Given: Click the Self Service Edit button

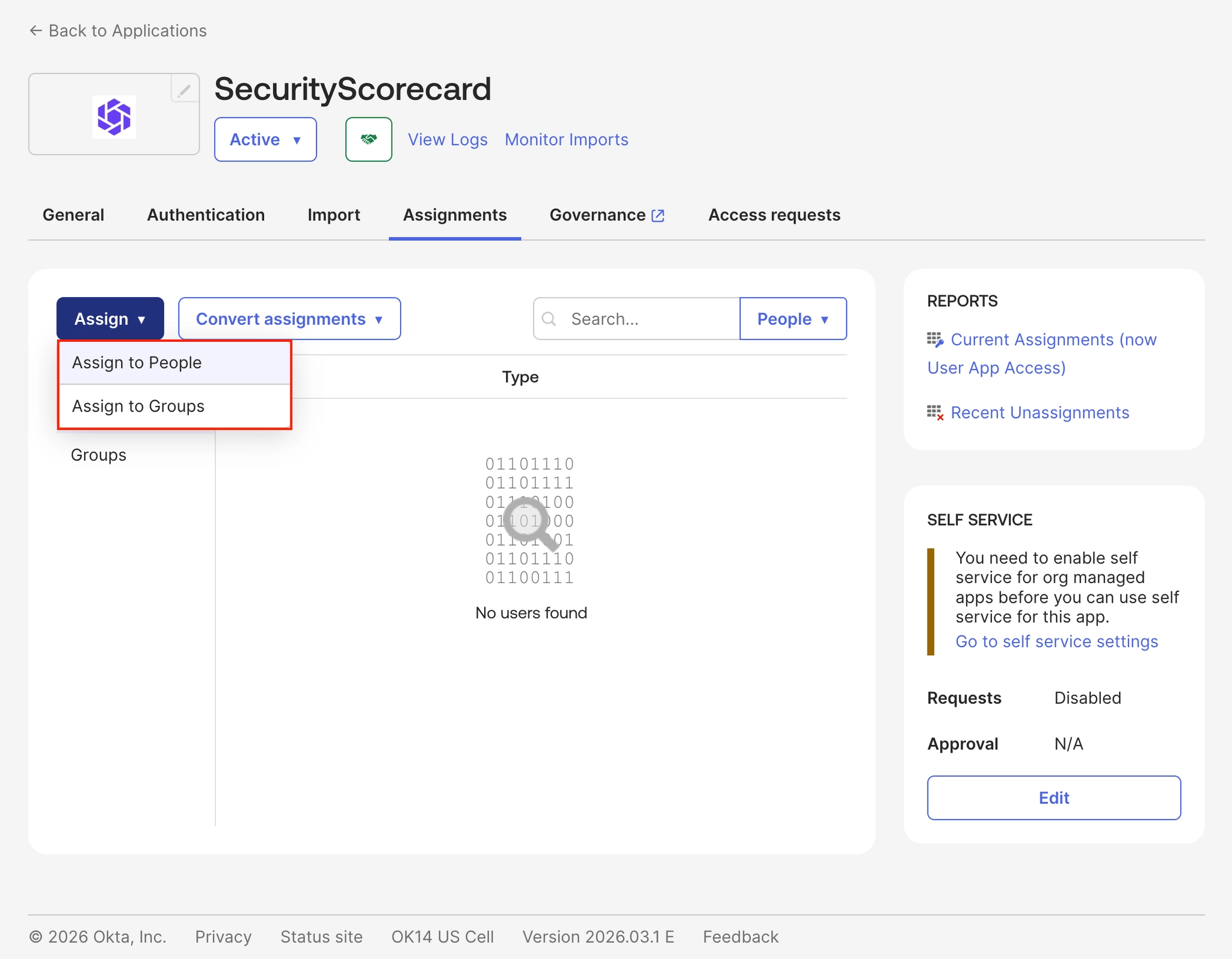Looking at the screenshot, I should (1053, 798).
